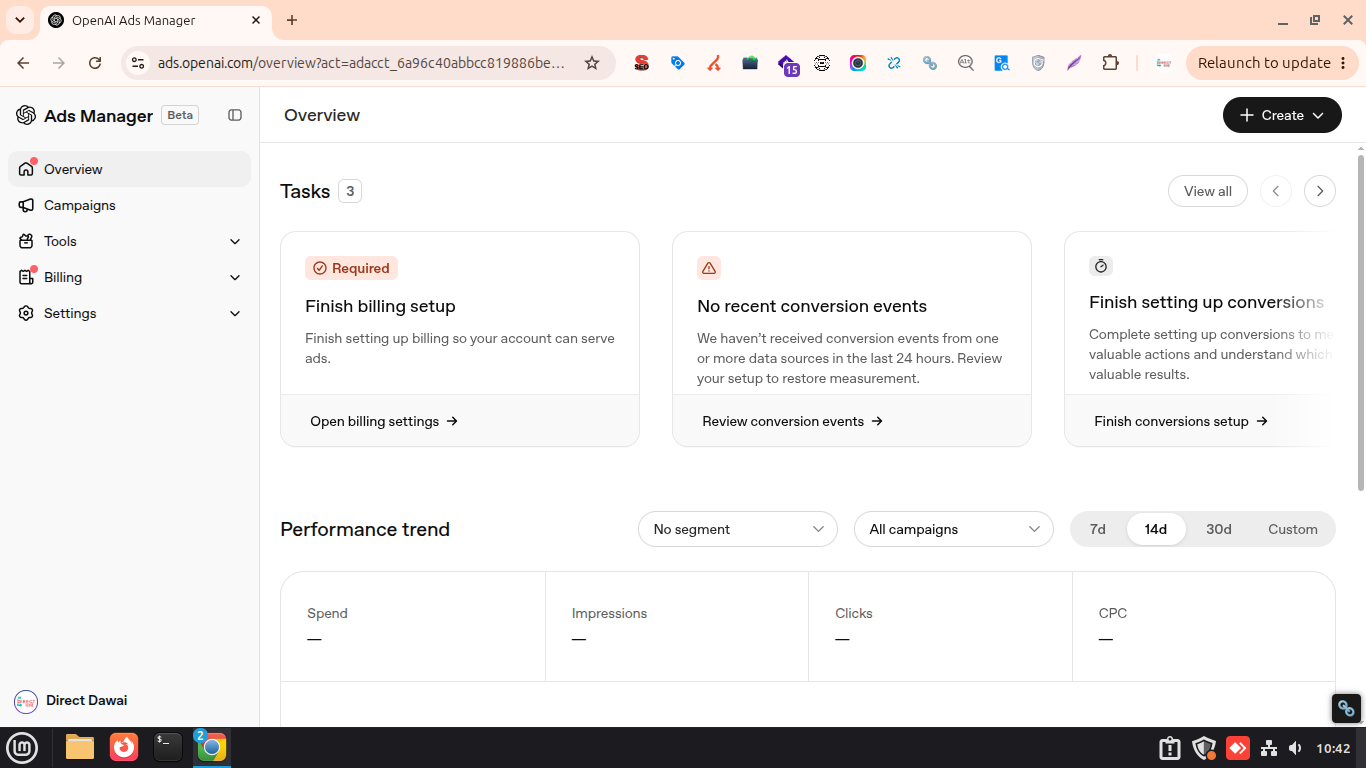
Task: Click the site info icon in address bar
Action: click(x=138, y=63)
